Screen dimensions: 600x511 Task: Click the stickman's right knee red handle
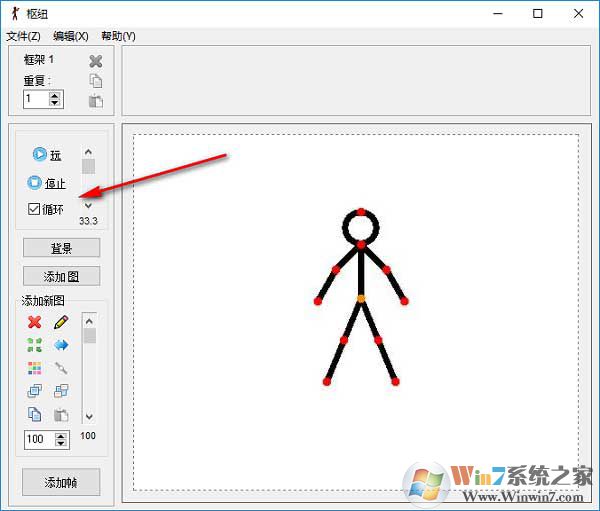(378, 340)
